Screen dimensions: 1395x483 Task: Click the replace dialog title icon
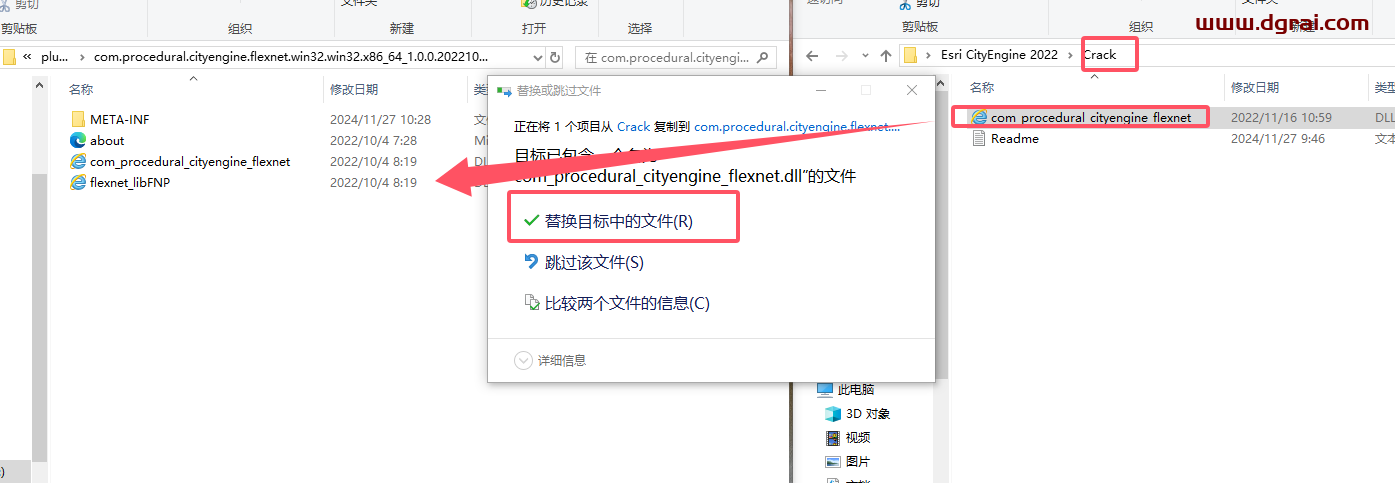tap(505, 90)
